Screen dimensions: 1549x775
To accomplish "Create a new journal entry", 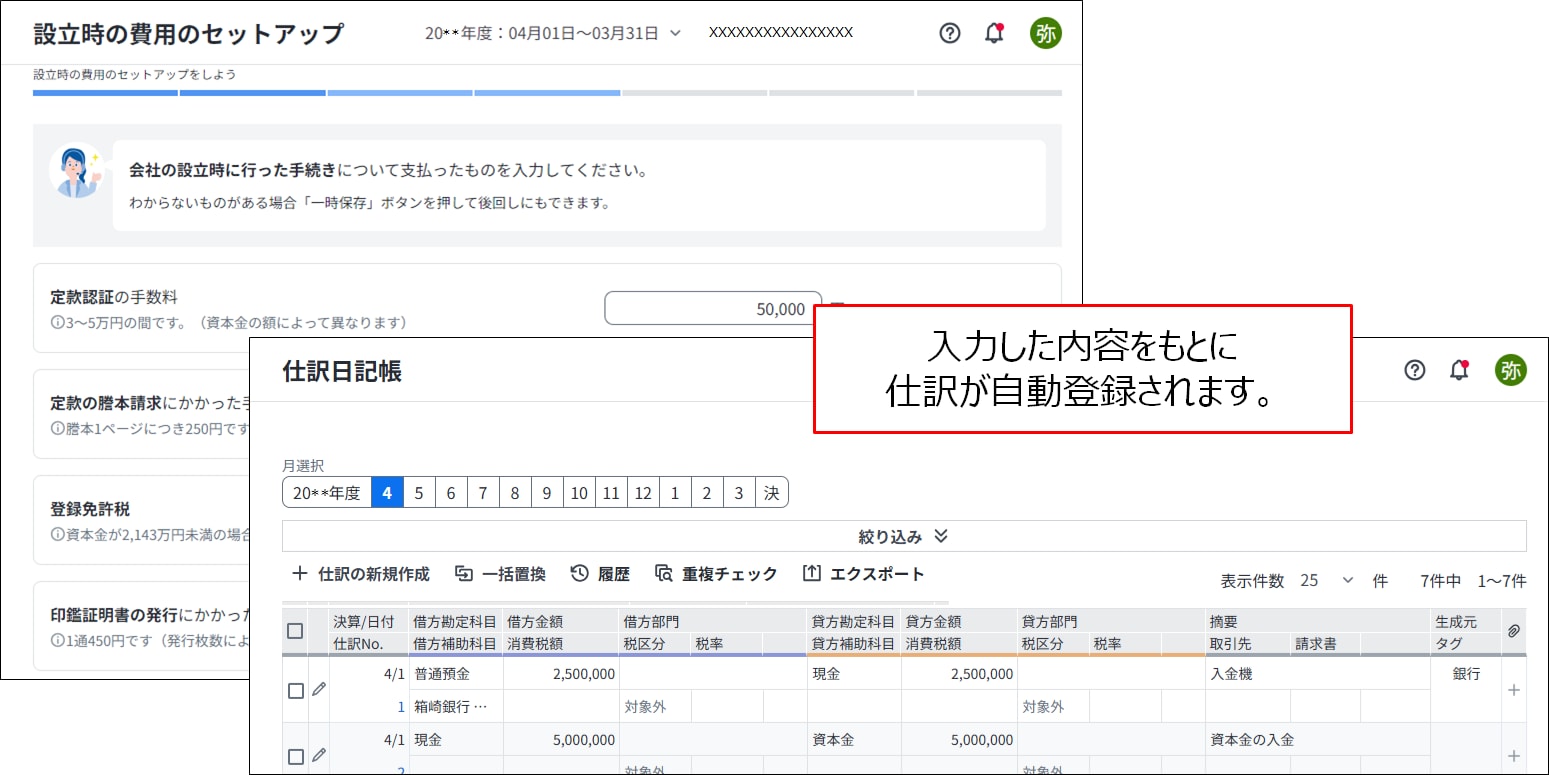I will pos(360,574).
